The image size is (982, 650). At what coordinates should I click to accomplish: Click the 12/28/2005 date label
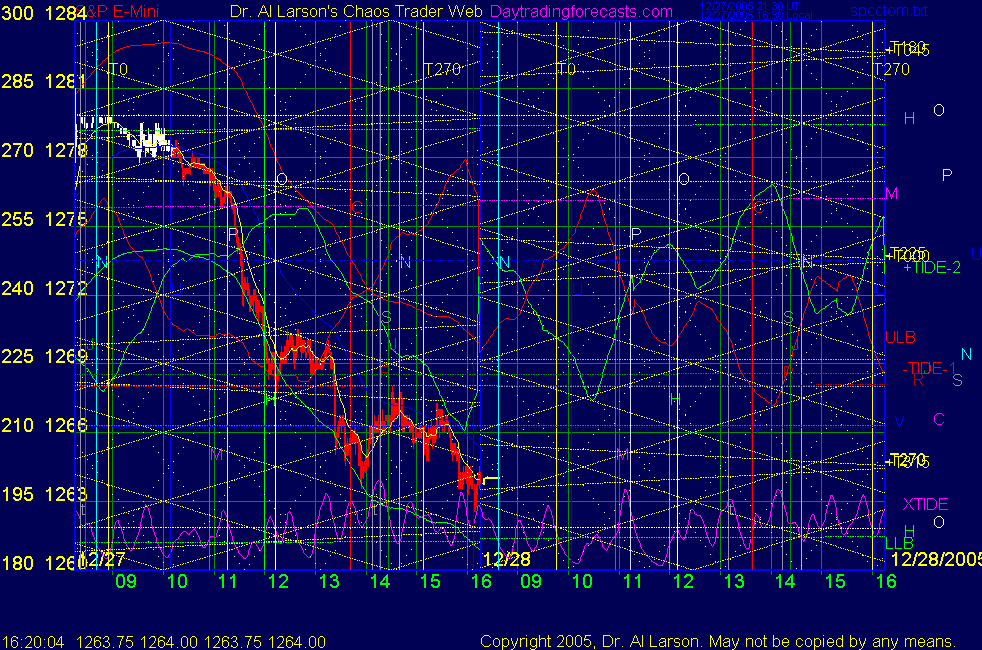[x=936, y=559]
